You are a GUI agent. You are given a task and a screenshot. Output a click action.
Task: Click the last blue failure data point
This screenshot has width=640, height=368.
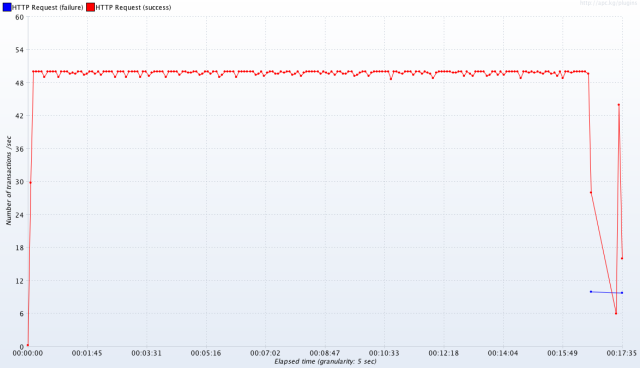tap(622, 293)
